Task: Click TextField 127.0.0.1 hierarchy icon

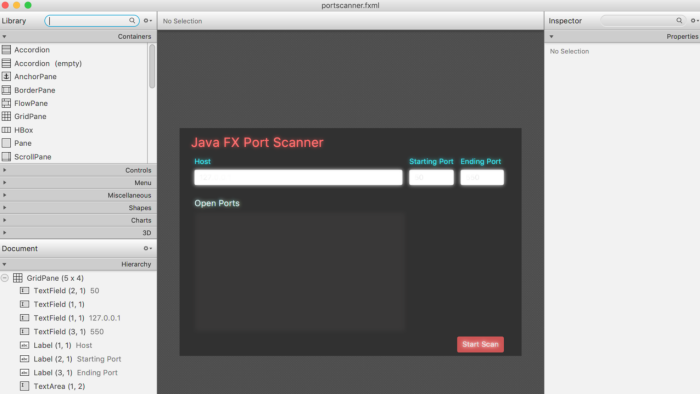Action: click(25, 318)
